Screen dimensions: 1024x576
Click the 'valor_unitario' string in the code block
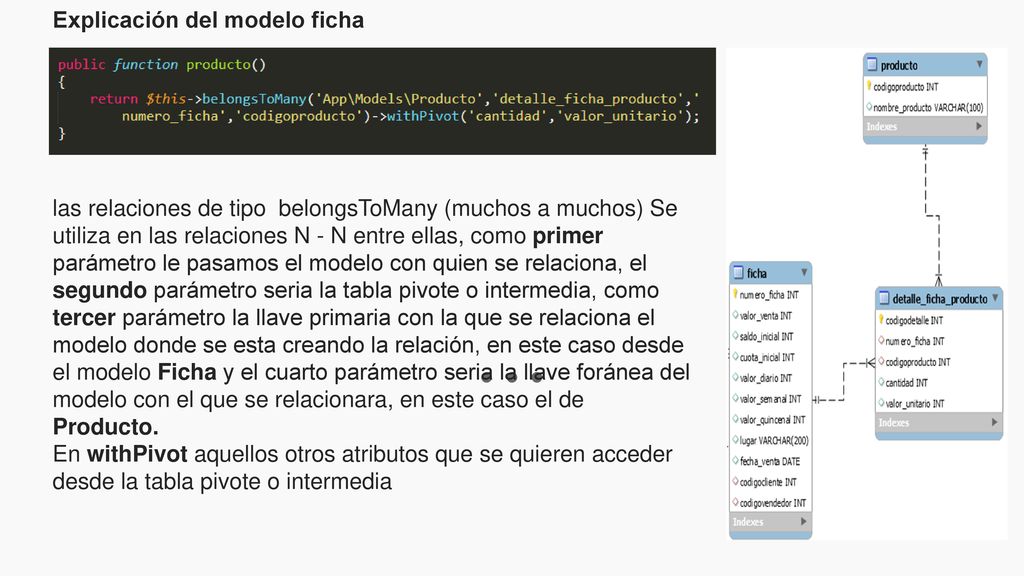point(620,116)
